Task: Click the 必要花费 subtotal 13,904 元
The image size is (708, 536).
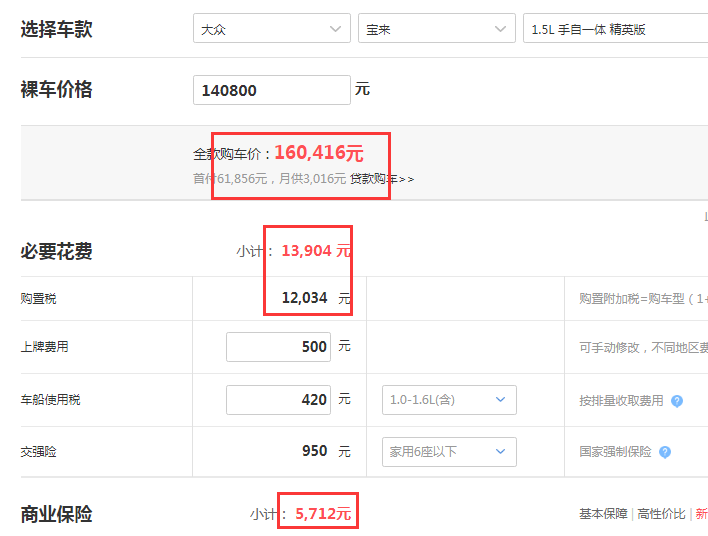Action: (x=316, y=251)
